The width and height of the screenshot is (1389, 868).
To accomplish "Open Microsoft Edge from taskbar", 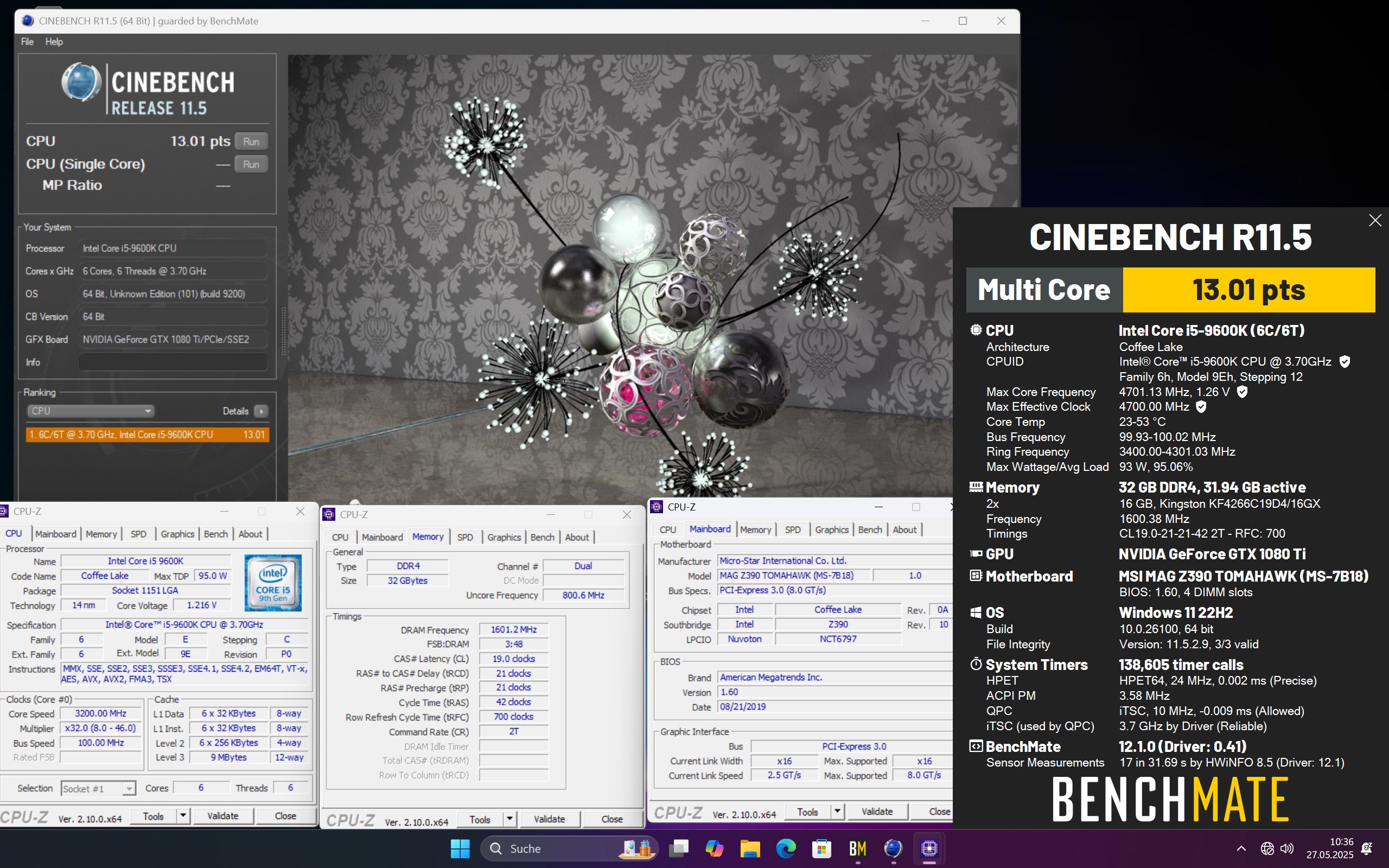I will 786,848.
